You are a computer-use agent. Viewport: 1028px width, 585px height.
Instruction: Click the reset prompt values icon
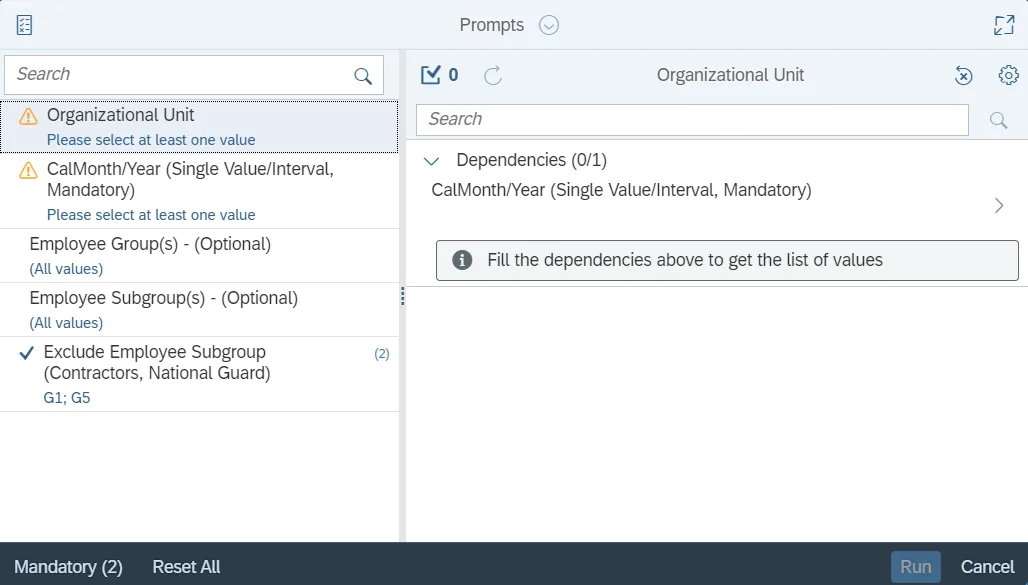pos(963,75)
